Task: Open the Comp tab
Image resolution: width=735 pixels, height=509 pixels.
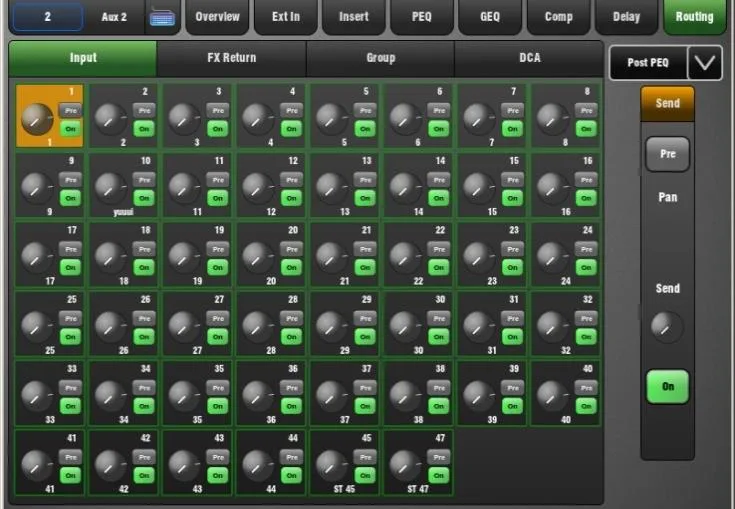Action: click(558, 17)
